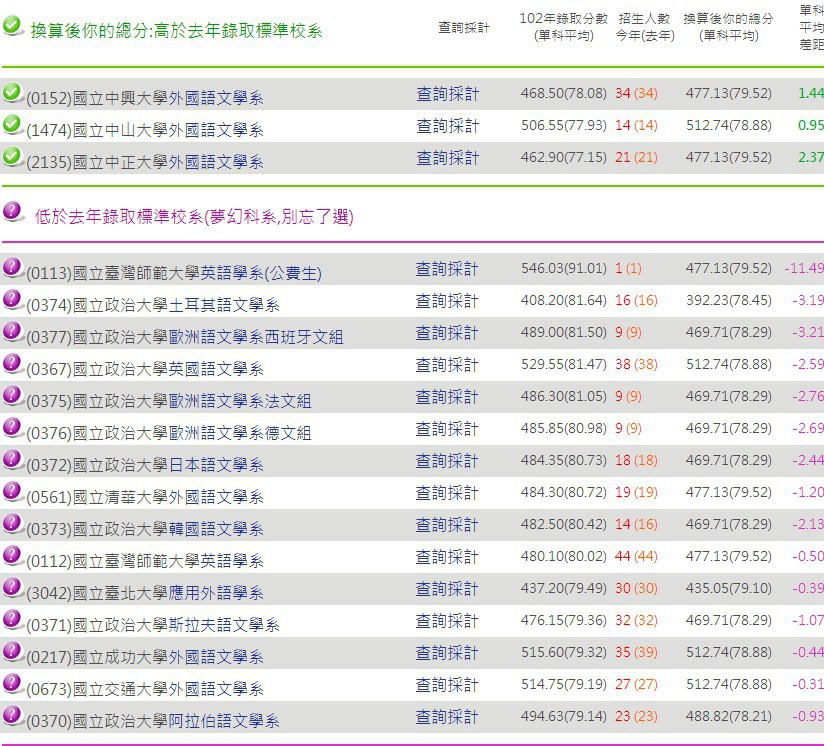
Task: Click question icon beside (3042) 臺北大學應用外語學系
Action: point(12,588)
